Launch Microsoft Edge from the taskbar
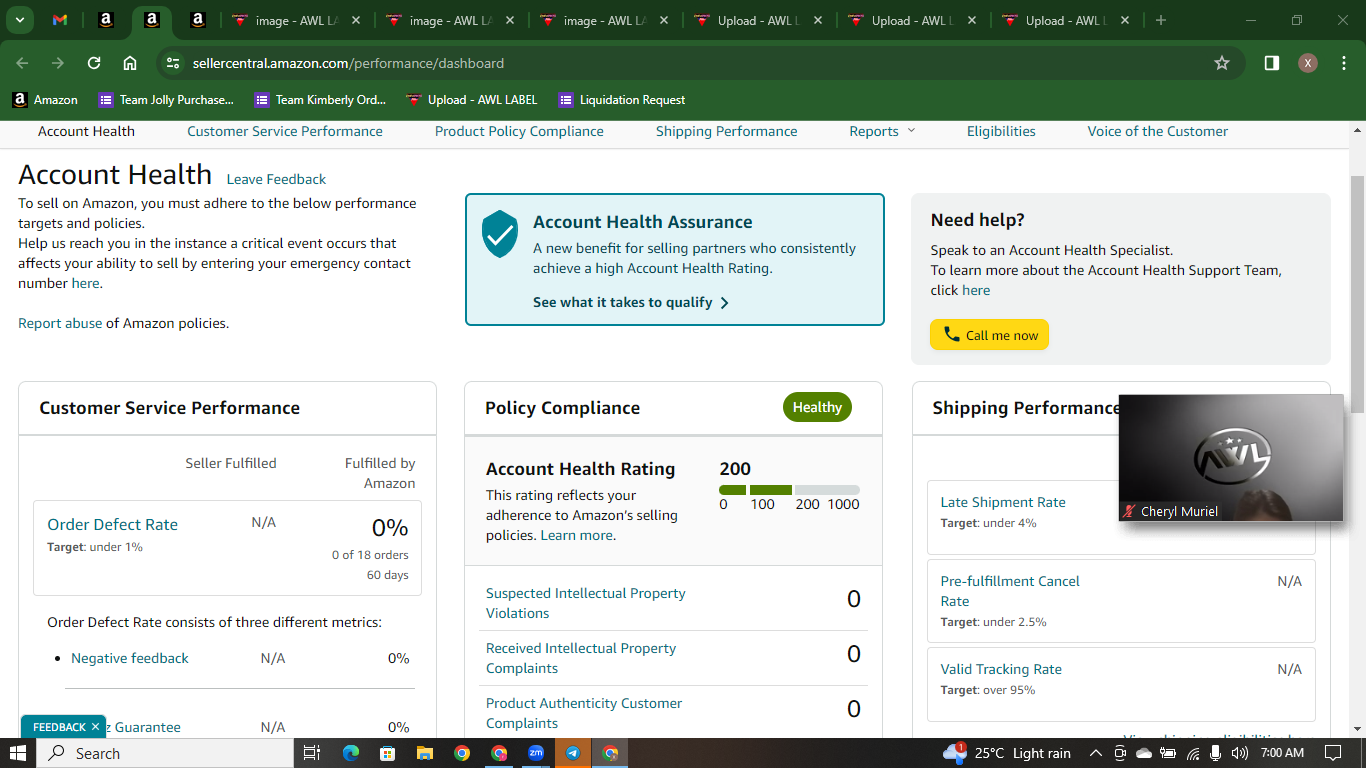 pyautogui.click(x=350, y=753)
